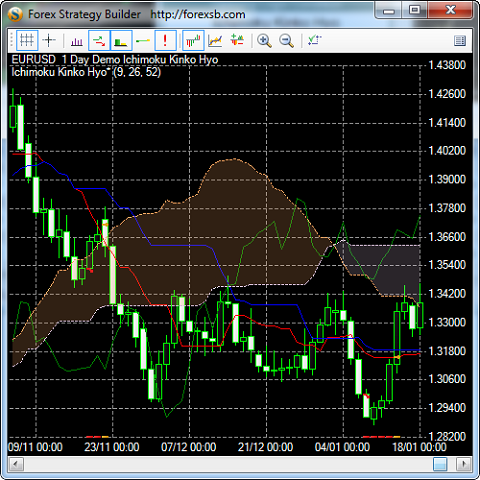Click the toolbar grip handle

point(11,41)
